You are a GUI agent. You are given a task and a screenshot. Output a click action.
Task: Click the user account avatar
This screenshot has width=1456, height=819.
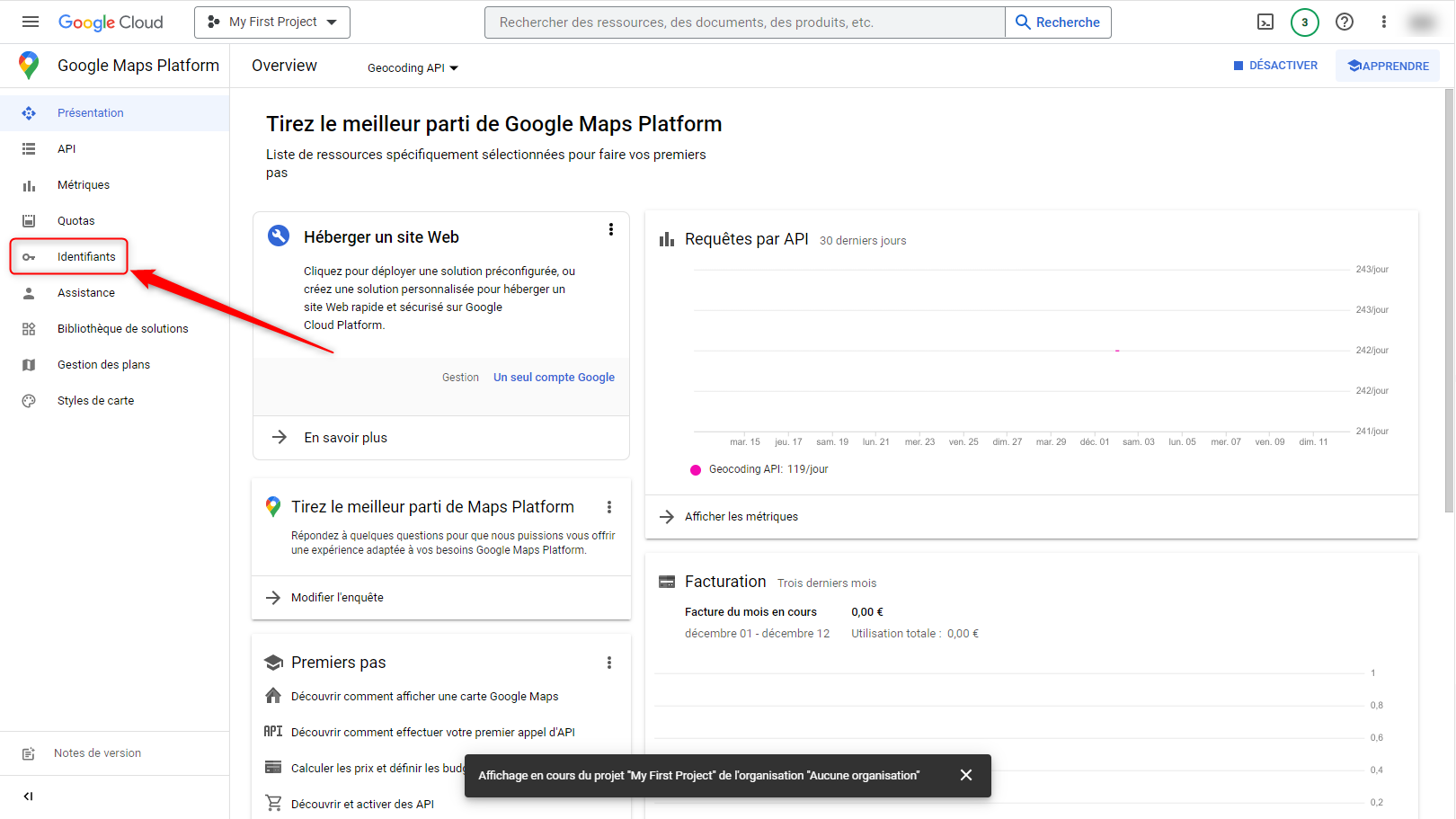[x=1423, y=22]
